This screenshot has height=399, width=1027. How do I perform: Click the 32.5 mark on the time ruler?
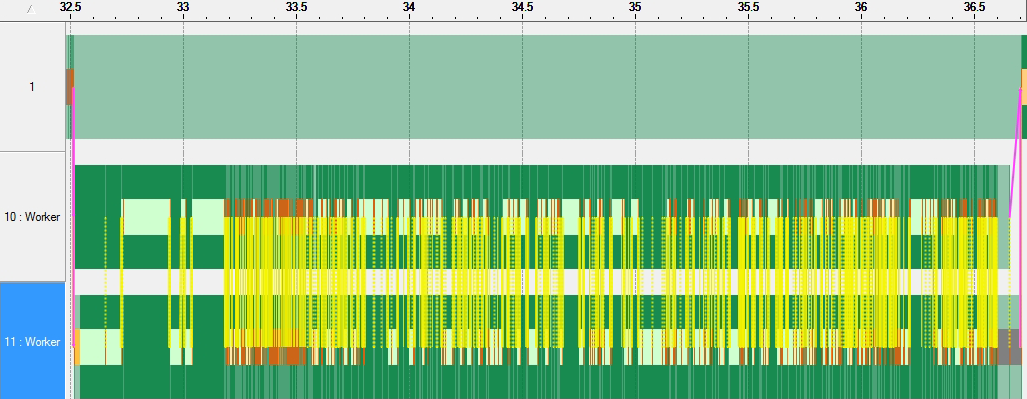tap(70, 7)
